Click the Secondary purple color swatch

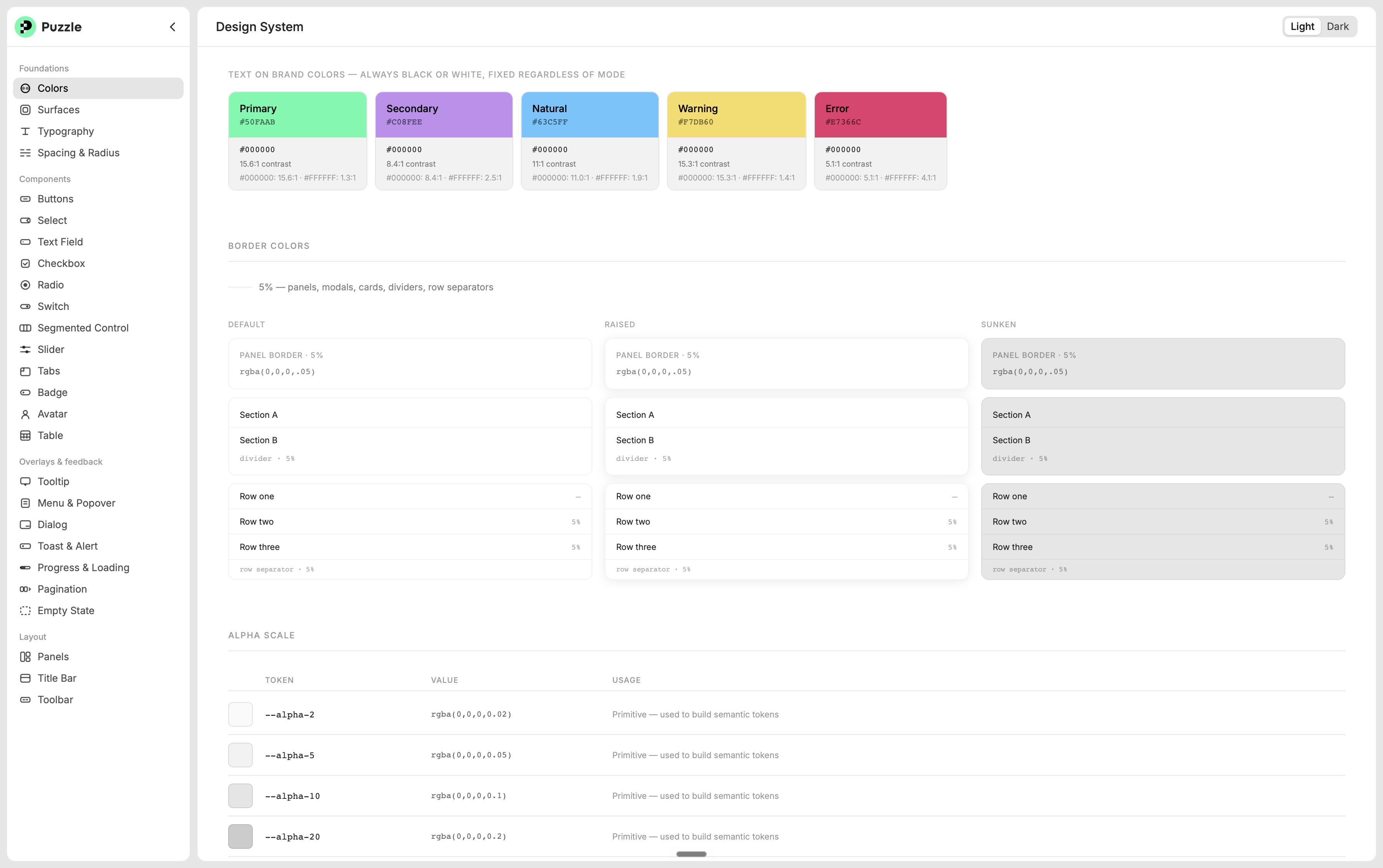[444, 115]
